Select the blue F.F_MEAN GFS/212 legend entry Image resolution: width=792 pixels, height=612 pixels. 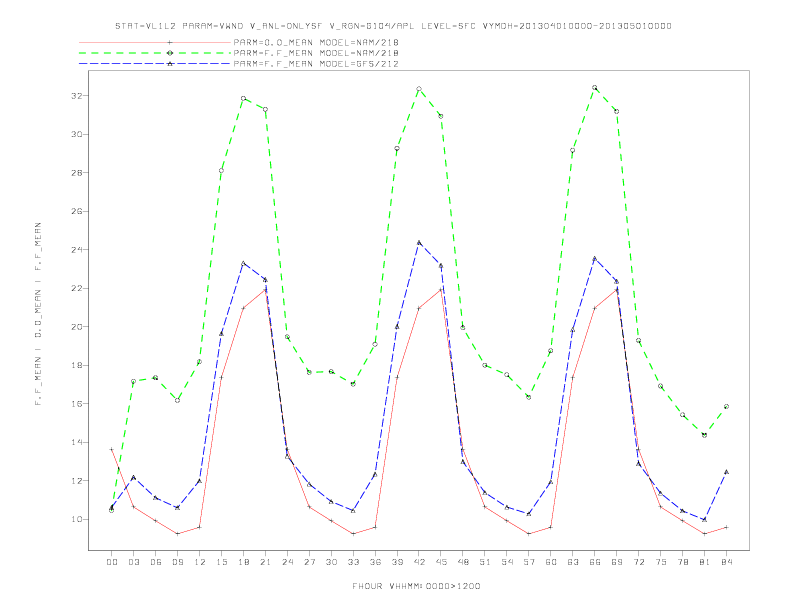click(316, 64)
